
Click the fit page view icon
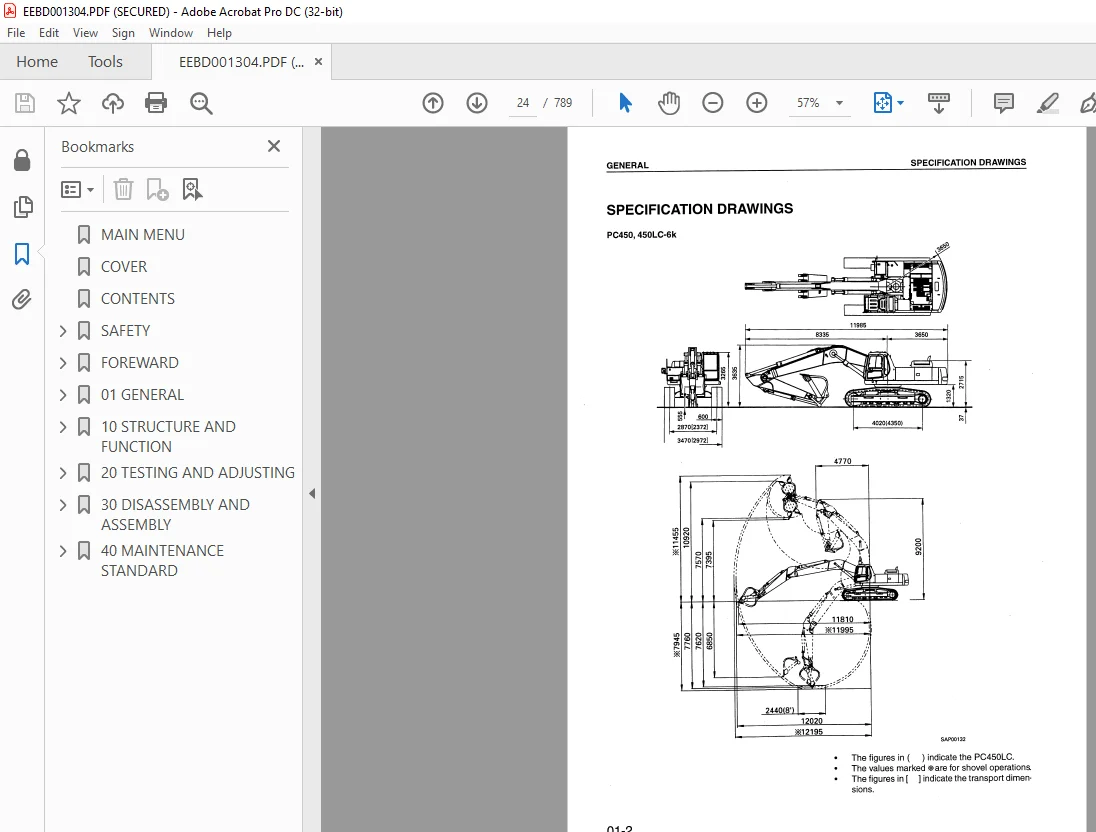pyautogui.click(x=882, y=103)
